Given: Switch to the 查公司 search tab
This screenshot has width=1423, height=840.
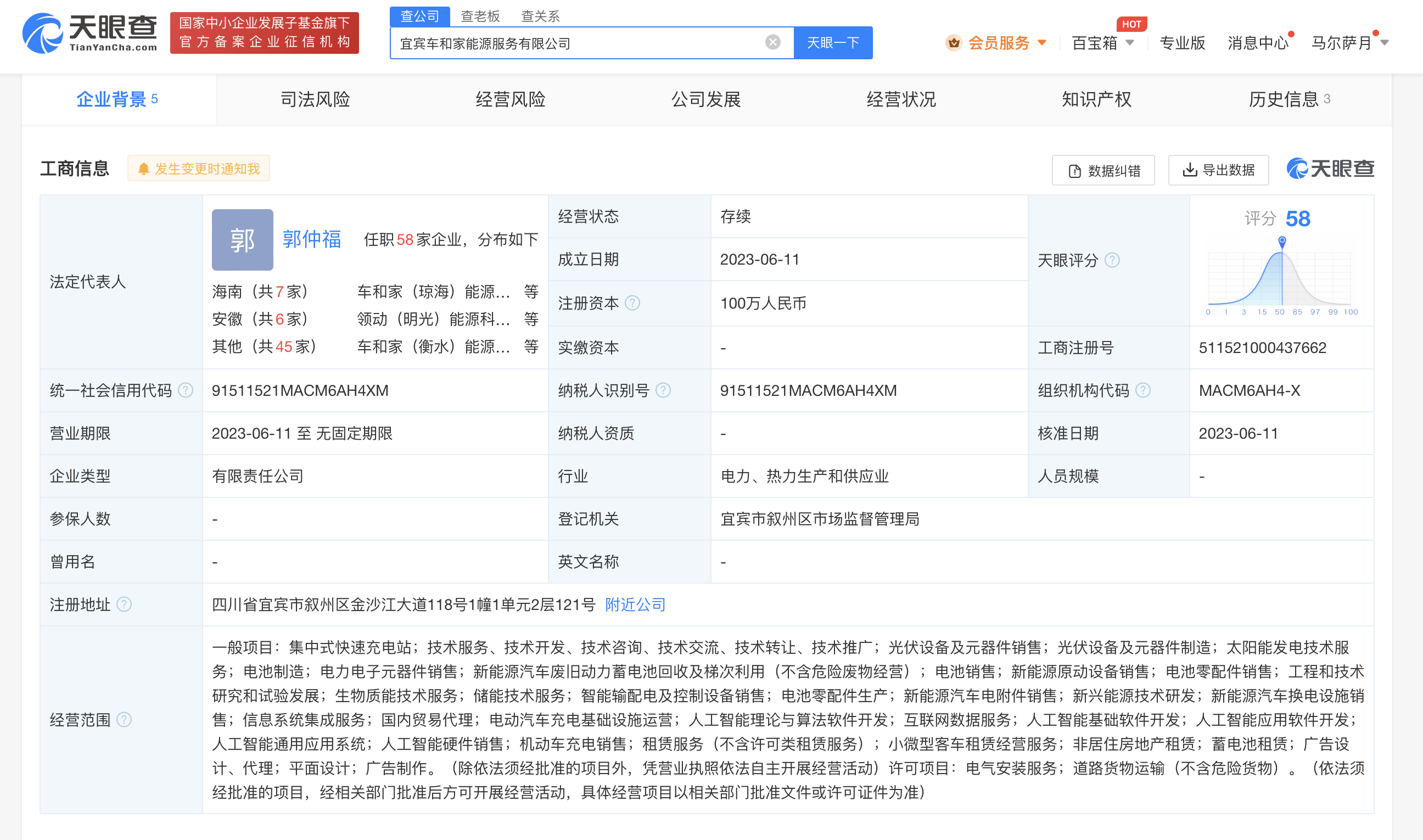Looking at the screenshot, I should (419, 16).
